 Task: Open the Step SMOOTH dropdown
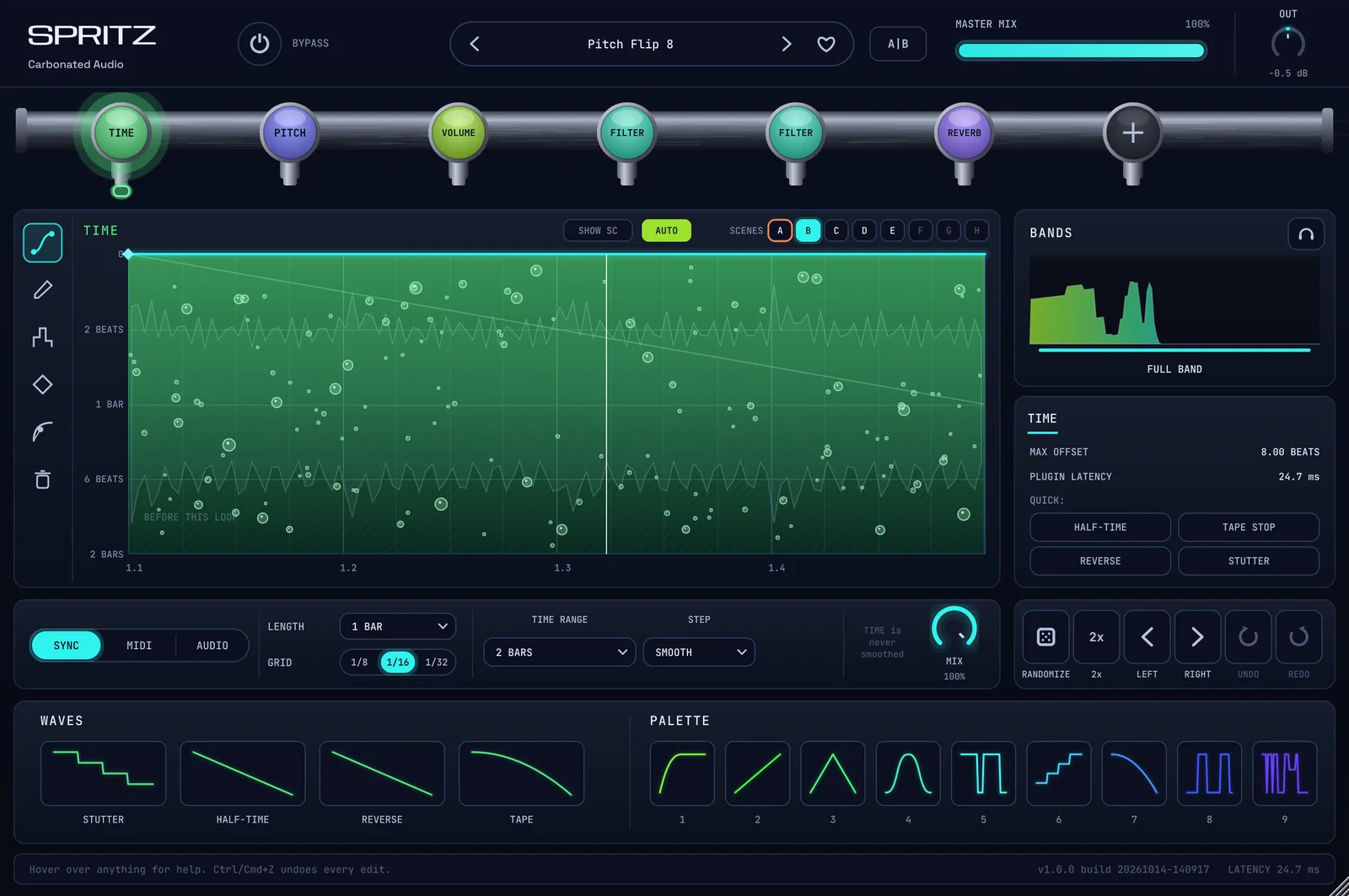[x=699, y=652]
